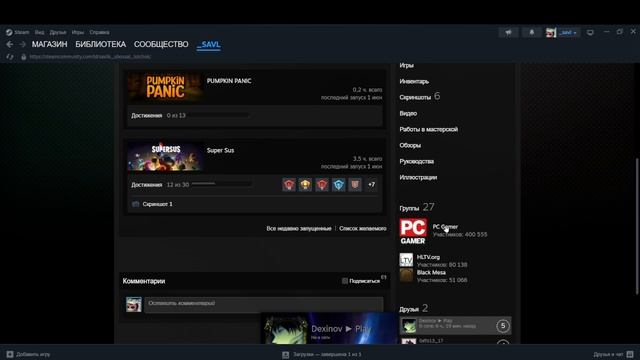640x360 pixels.
Task: Open Скриншоты 6 link
Action: [x=420, y=97]
